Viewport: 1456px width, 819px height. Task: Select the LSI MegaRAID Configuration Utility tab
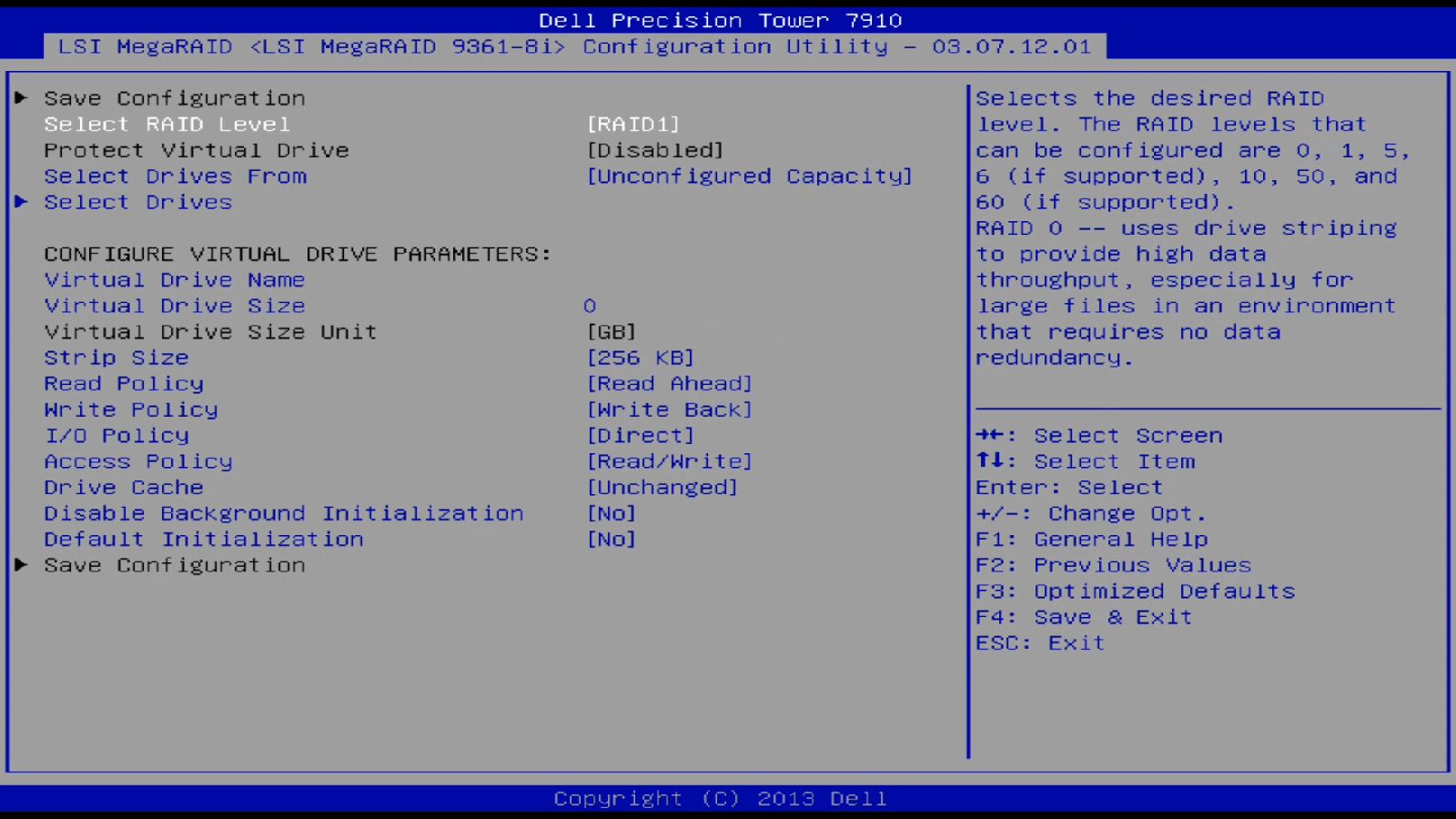coord(573,45)
